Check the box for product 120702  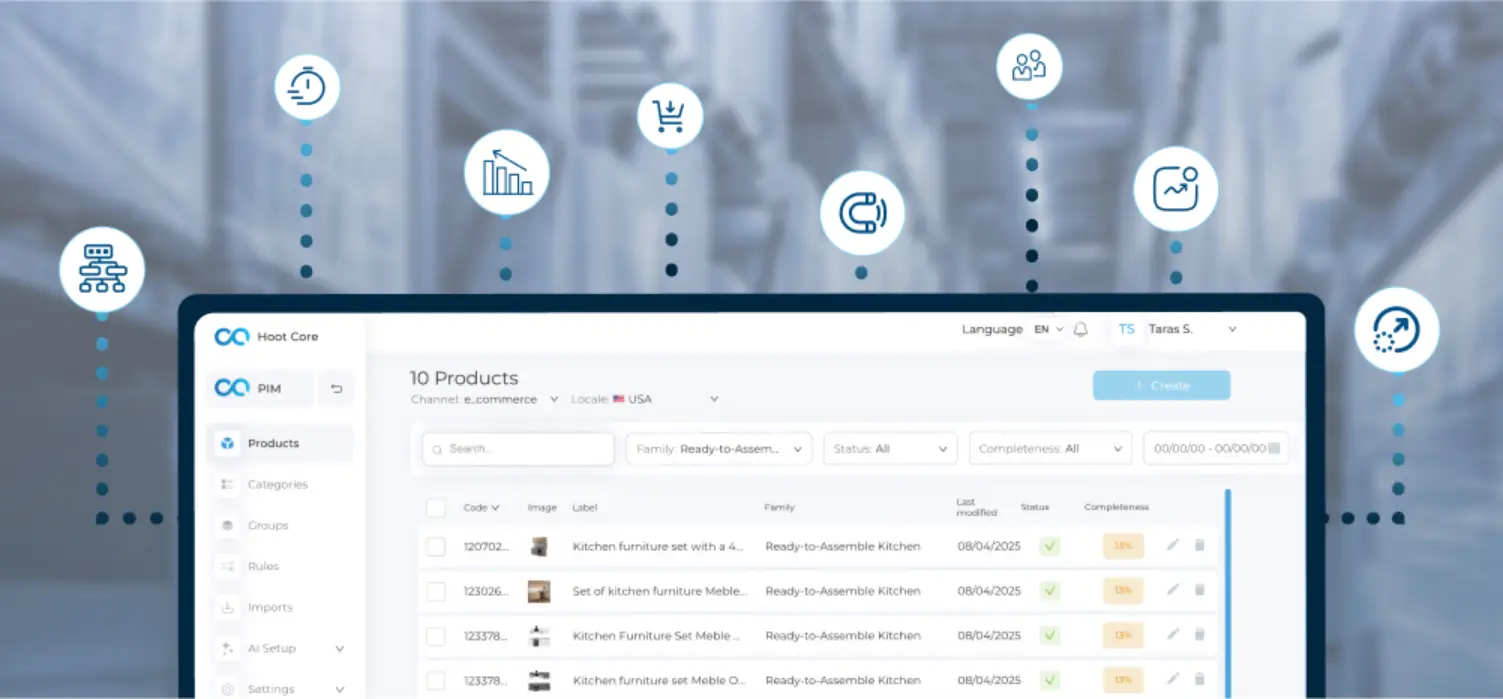[435, 546]
